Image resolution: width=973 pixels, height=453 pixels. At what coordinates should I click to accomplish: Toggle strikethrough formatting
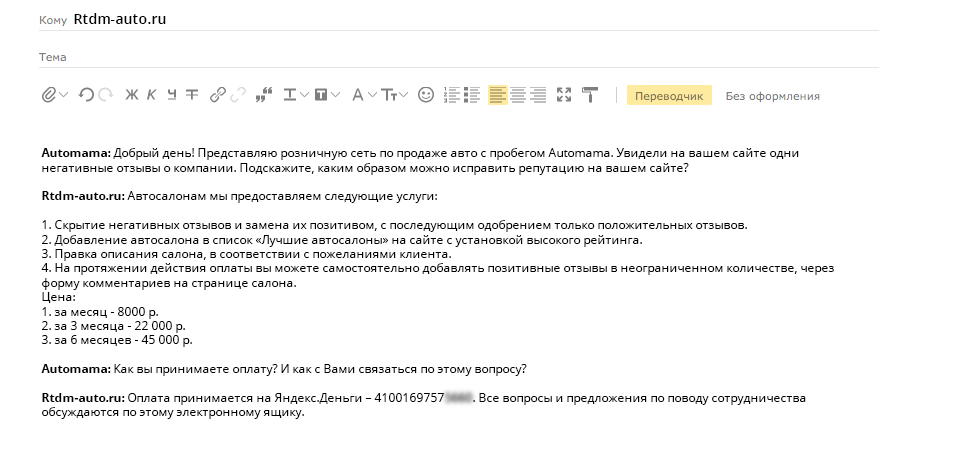[x=192, y=95]
